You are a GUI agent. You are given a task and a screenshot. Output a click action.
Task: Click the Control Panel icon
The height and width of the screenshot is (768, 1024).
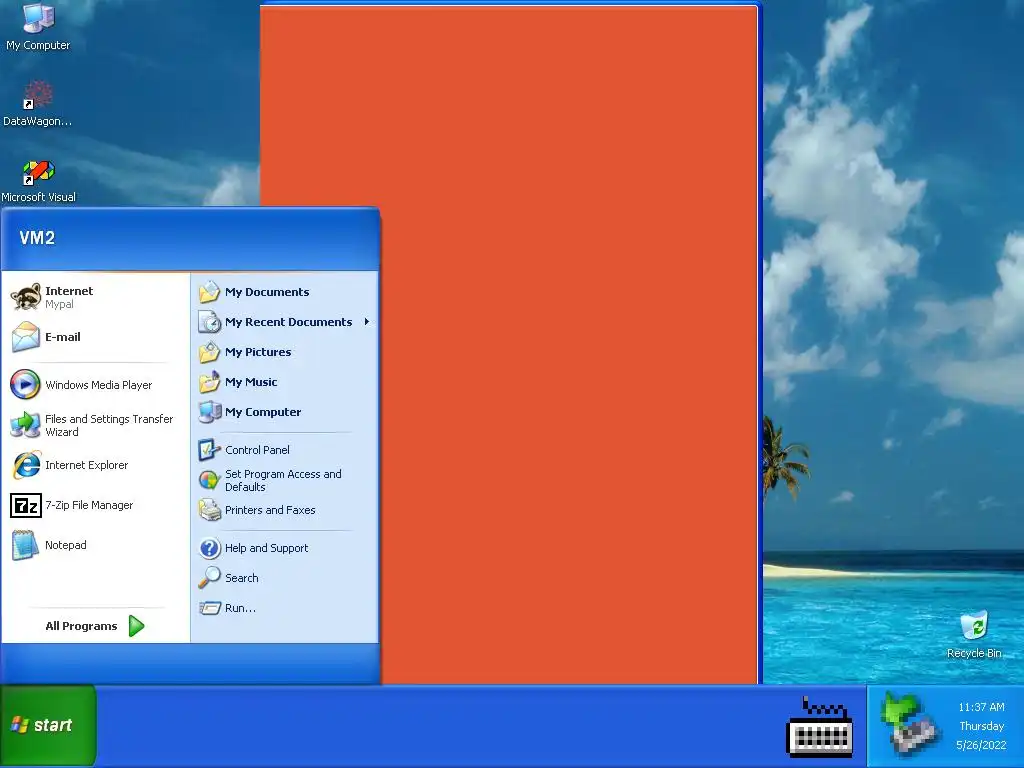210,450
